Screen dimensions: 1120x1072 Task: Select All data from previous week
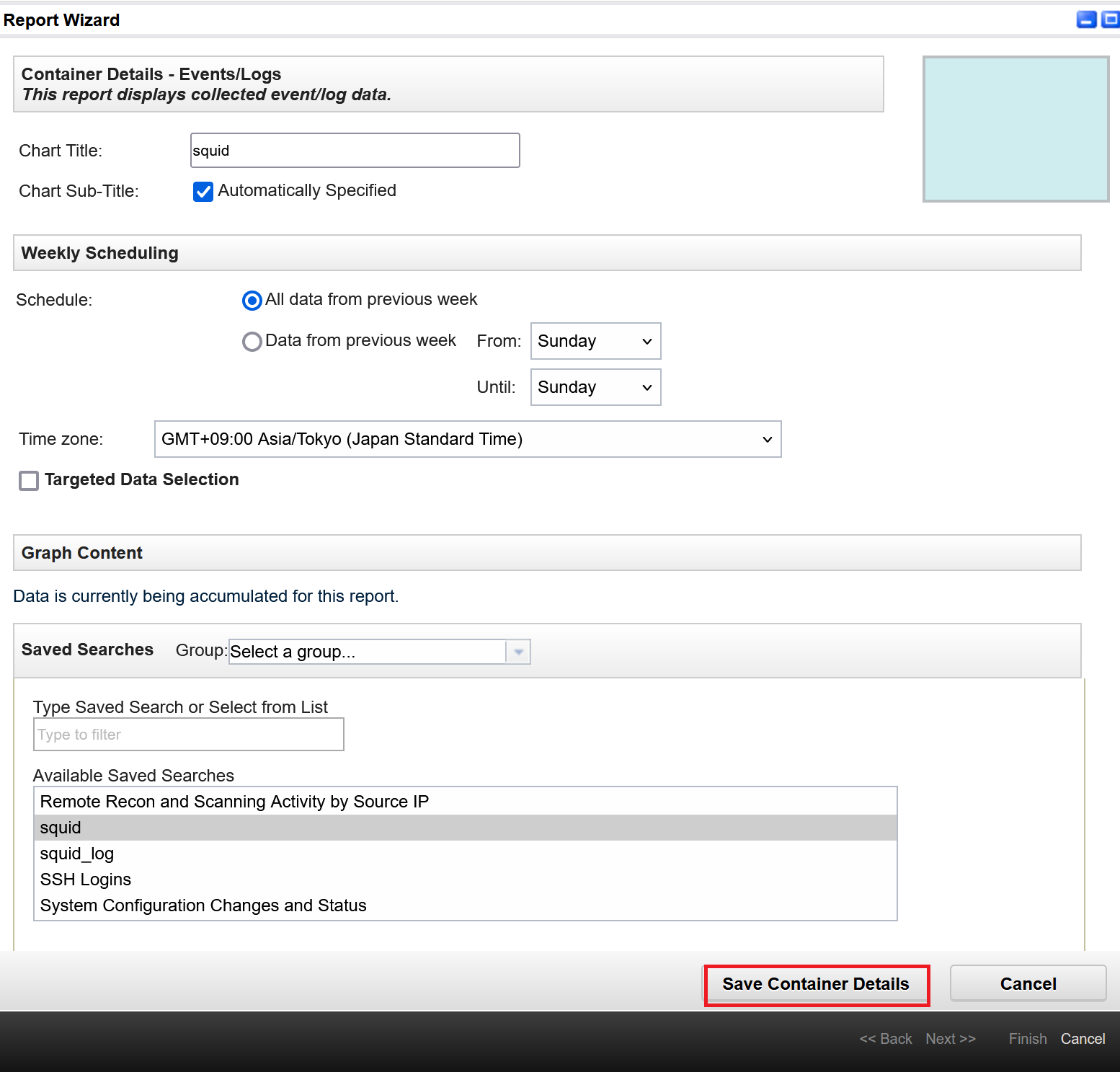[252, 300]
